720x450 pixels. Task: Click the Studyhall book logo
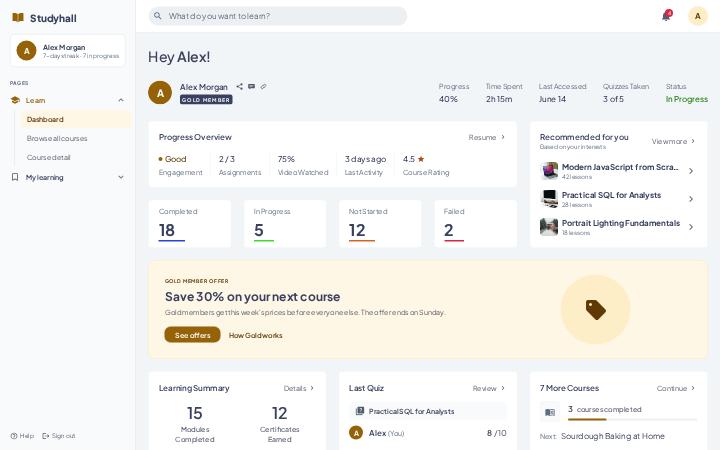18,18
